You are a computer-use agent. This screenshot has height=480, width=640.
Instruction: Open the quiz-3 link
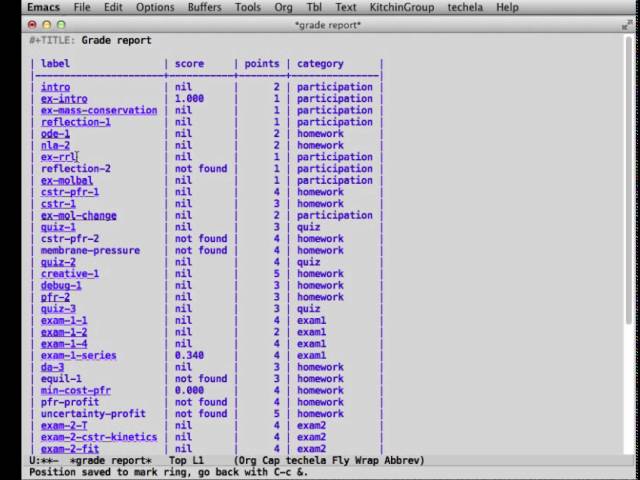click(x=58, y=309)
